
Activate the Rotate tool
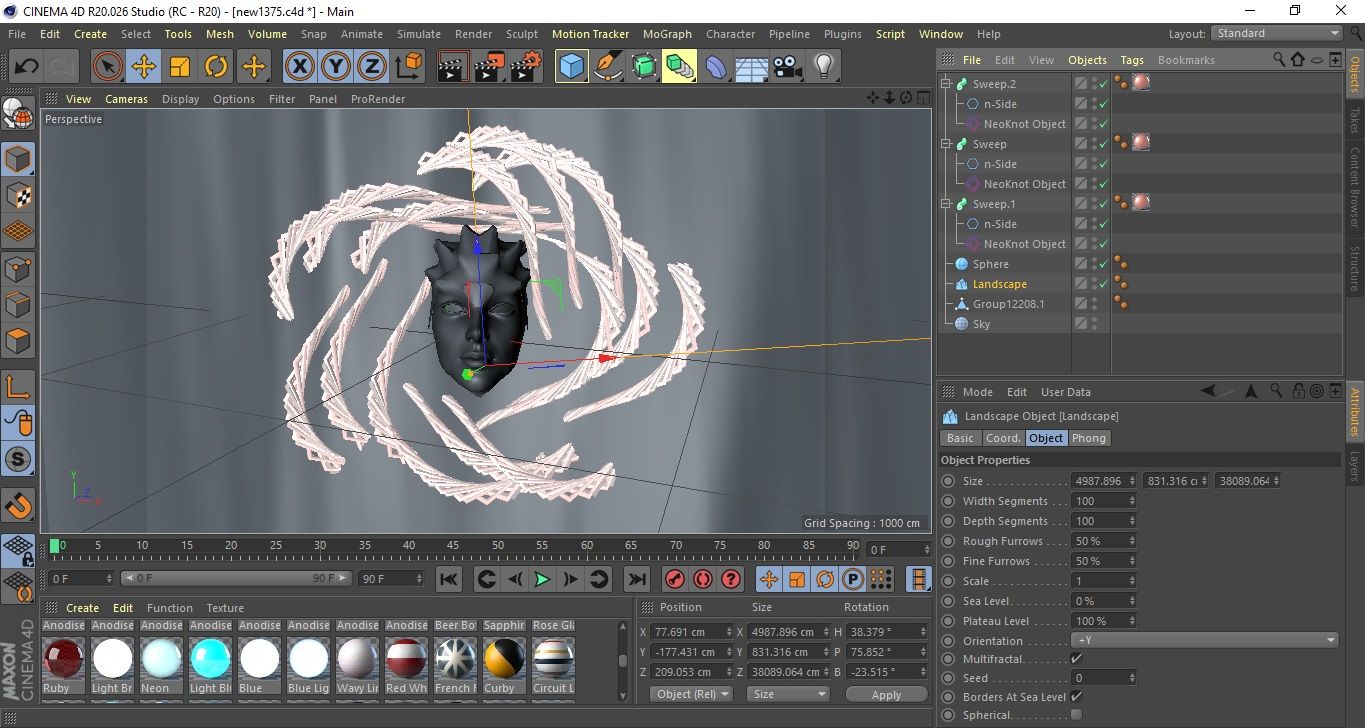tap(216, 67)
